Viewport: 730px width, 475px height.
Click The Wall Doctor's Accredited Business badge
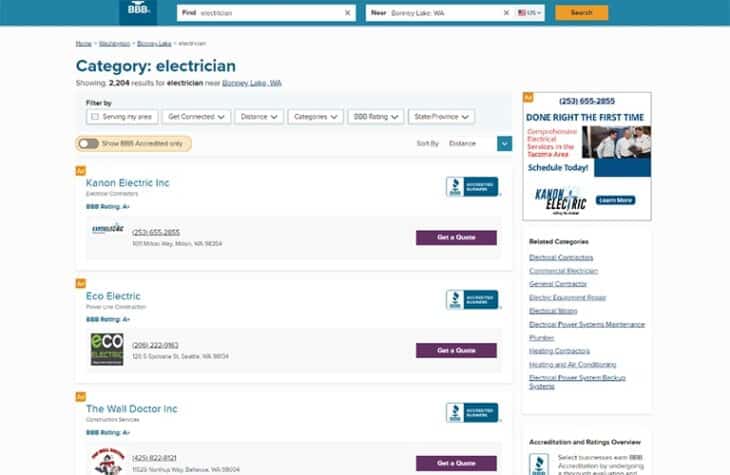point(472,413)
